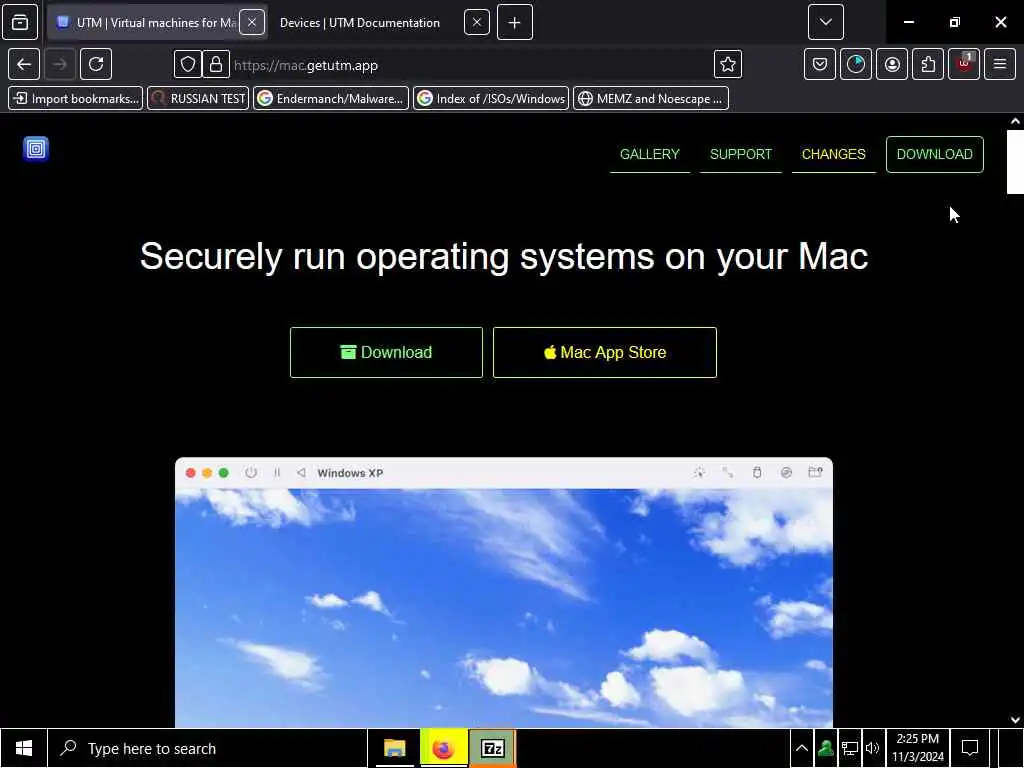
Task: Click the uBlock Origin extension icon
Action: [x=964, y=64]
